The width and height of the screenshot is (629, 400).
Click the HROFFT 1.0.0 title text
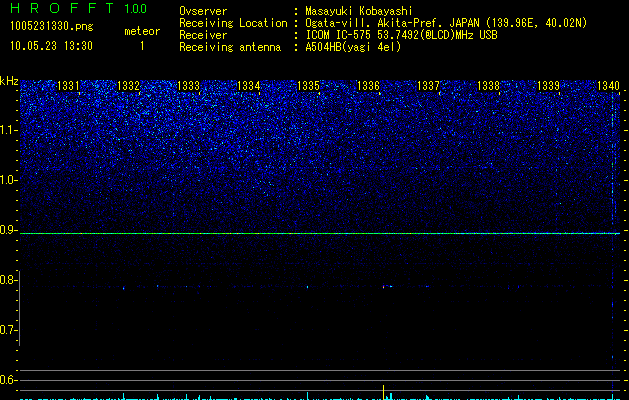click(79, 8)
